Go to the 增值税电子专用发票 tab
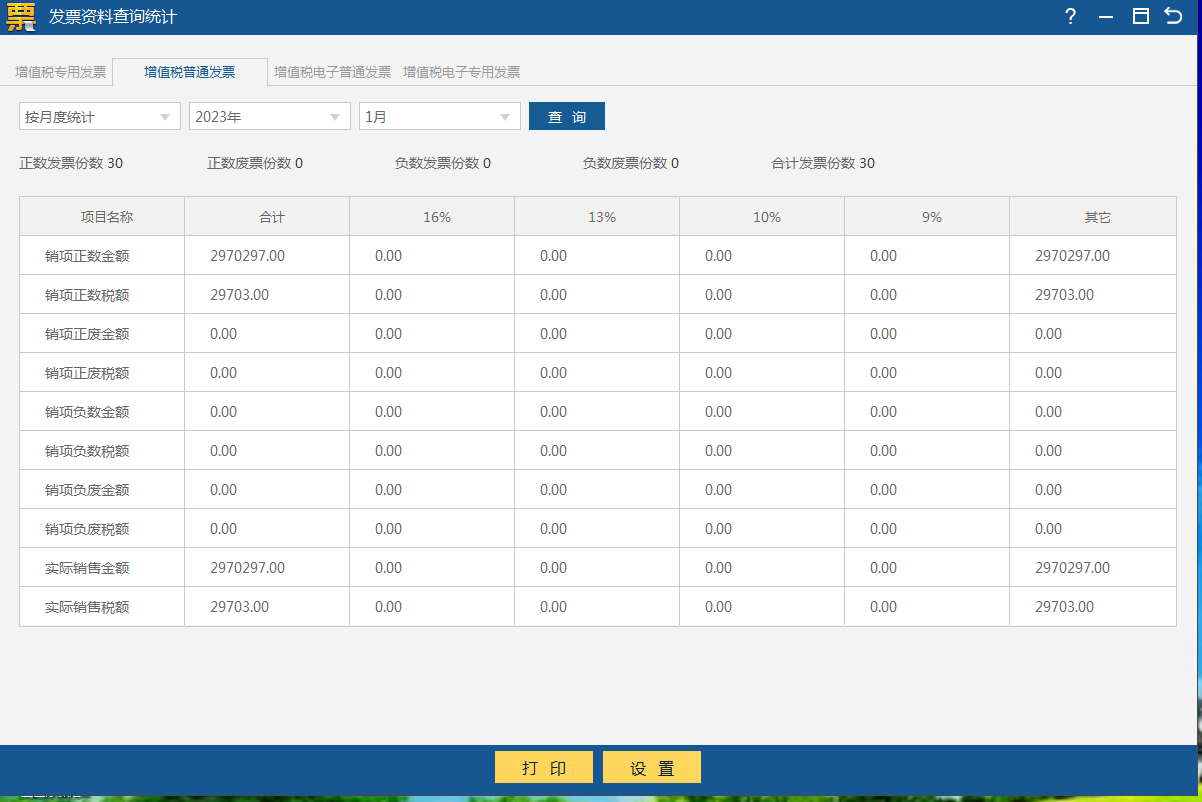This screenshot has width=1202, height=802. pyautogui.click(x=461, y=72)
